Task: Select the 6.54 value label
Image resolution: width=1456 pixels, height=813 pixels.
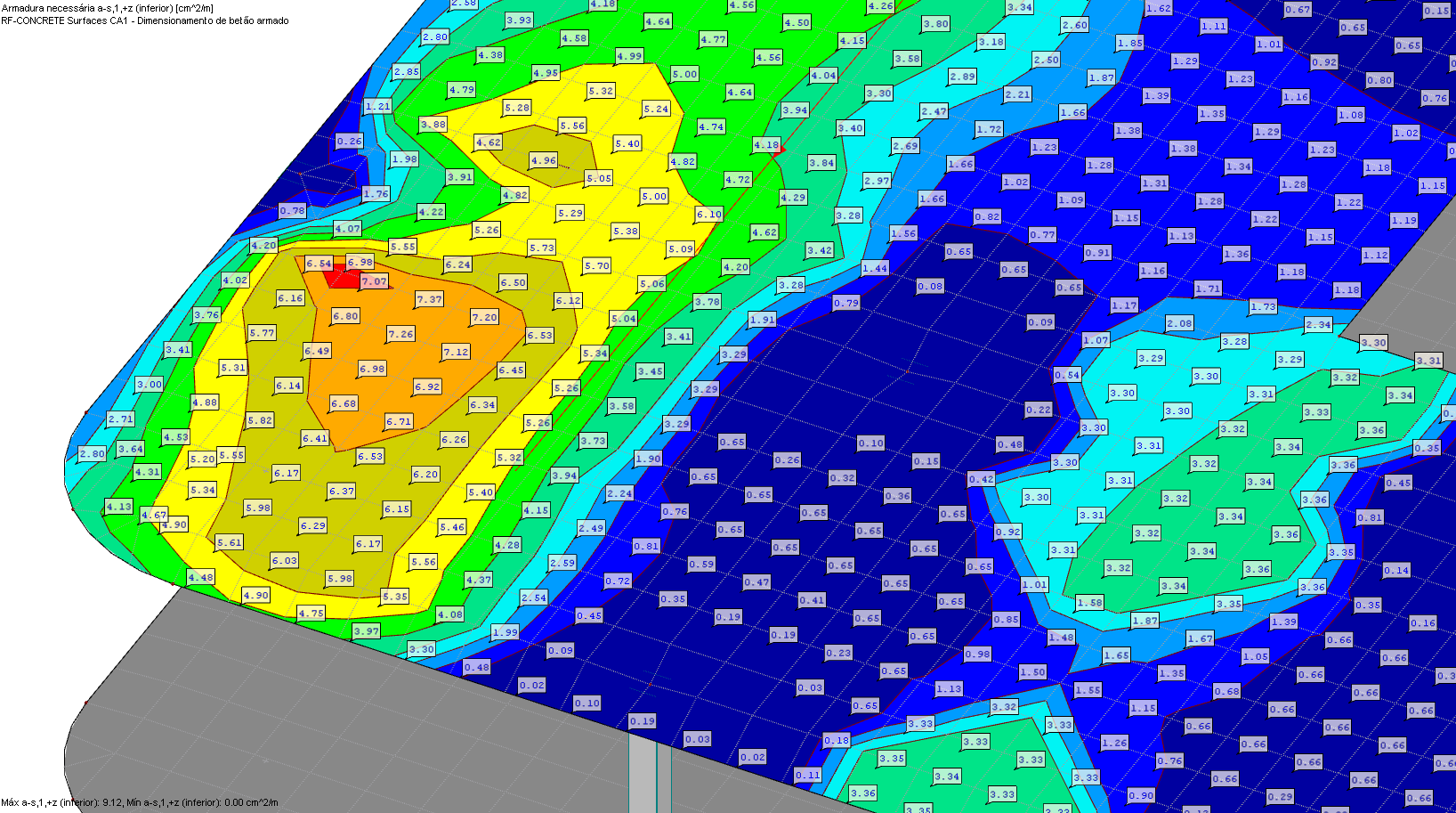Action: (320, 264)
